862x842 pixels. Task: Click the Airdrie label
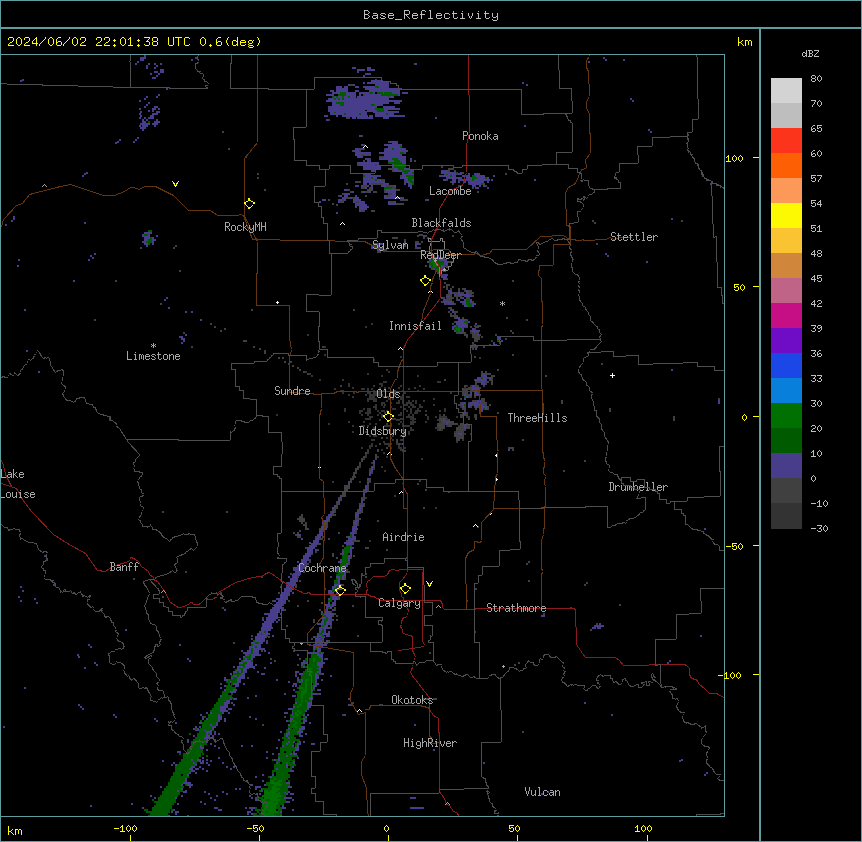(404, 537)
